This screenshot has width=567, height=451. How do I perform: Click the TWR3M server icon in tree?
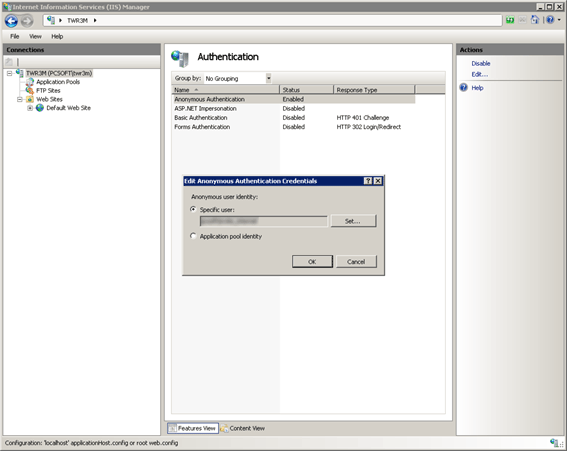pos(20,73)
